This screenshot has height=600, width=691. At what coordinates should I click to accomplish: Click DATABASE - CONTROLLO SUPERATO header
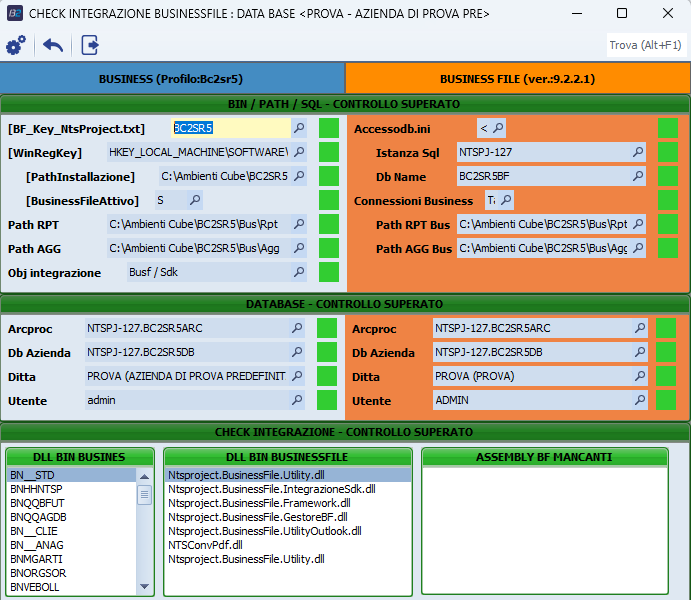345,304
